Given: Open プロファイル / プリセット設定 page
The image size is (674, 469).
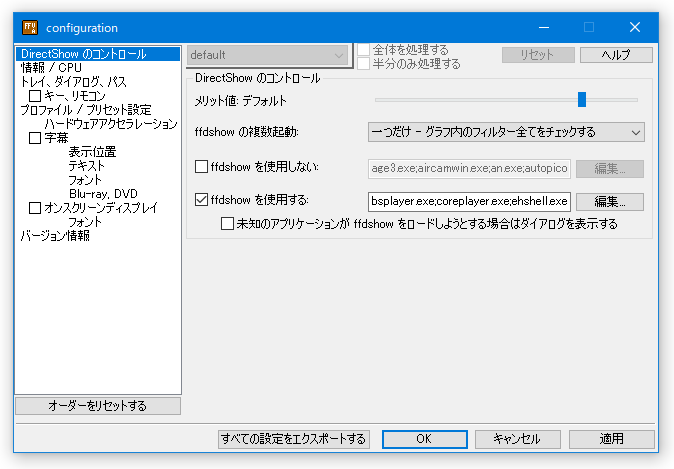Looking at the screenshot, I should tap(86, 110).
